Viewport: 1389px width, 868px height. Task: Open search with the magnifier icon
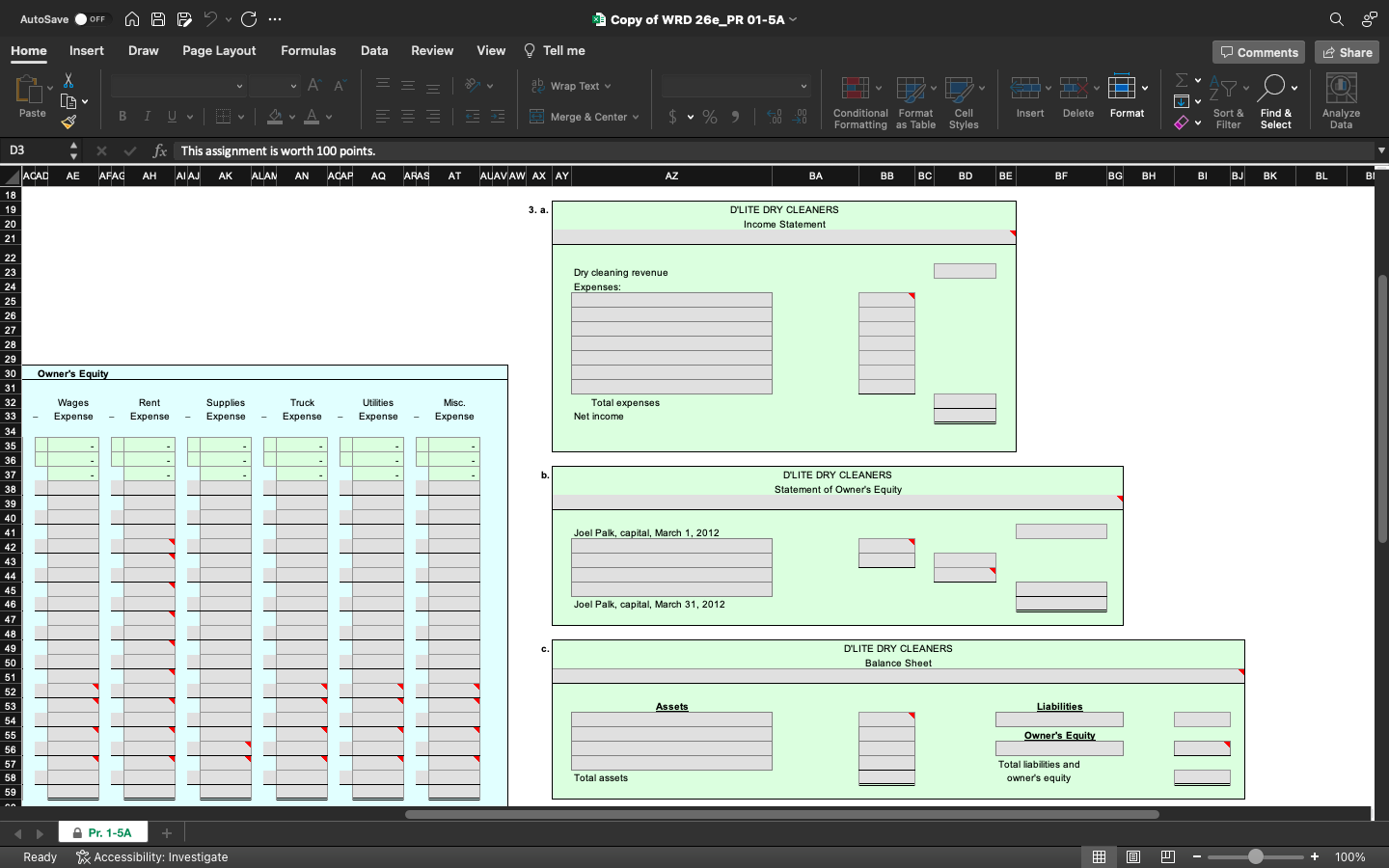click(1336, 19)
